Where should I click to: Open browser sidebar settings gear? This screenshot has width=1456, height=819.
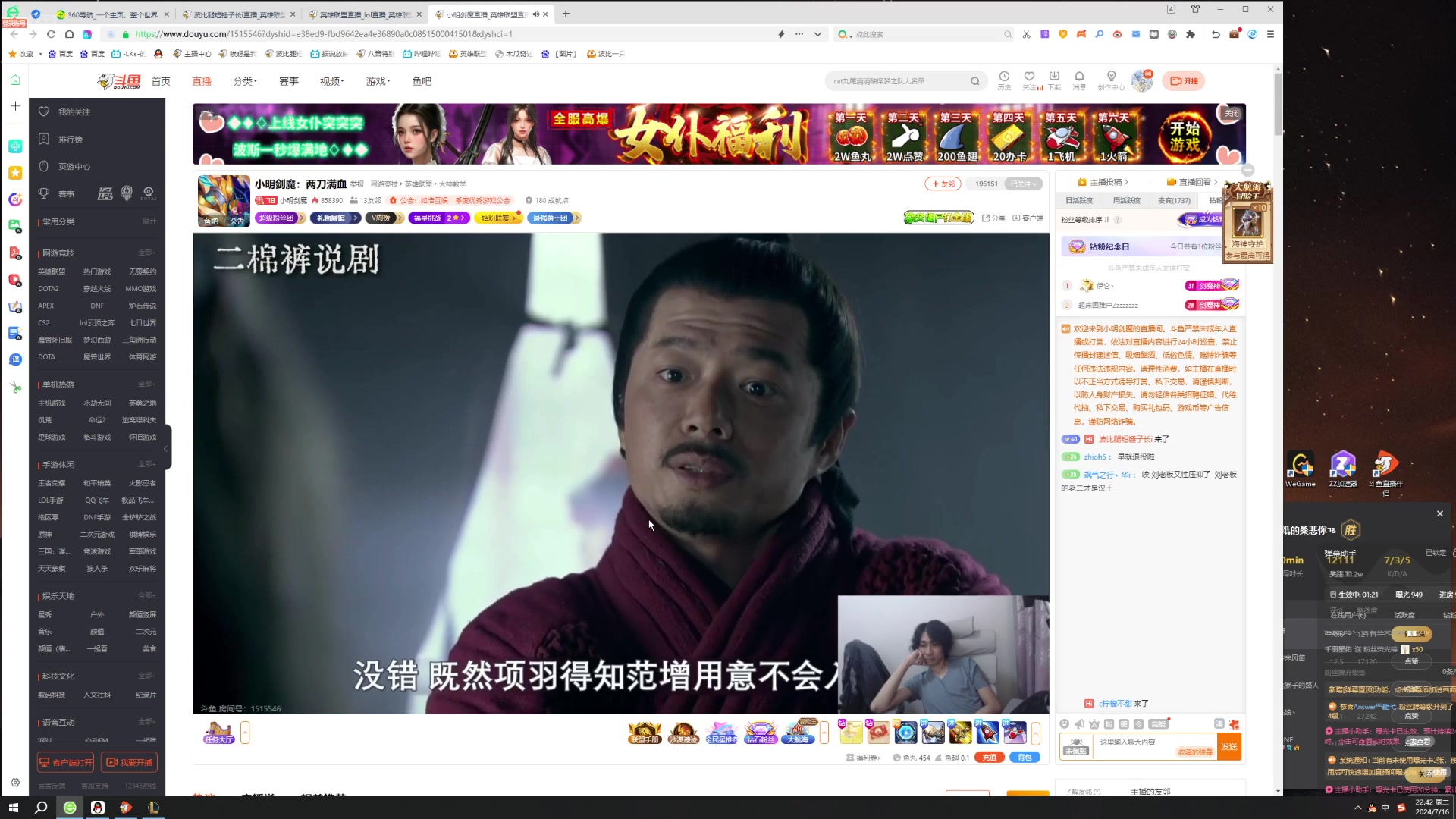click(15, 783)
